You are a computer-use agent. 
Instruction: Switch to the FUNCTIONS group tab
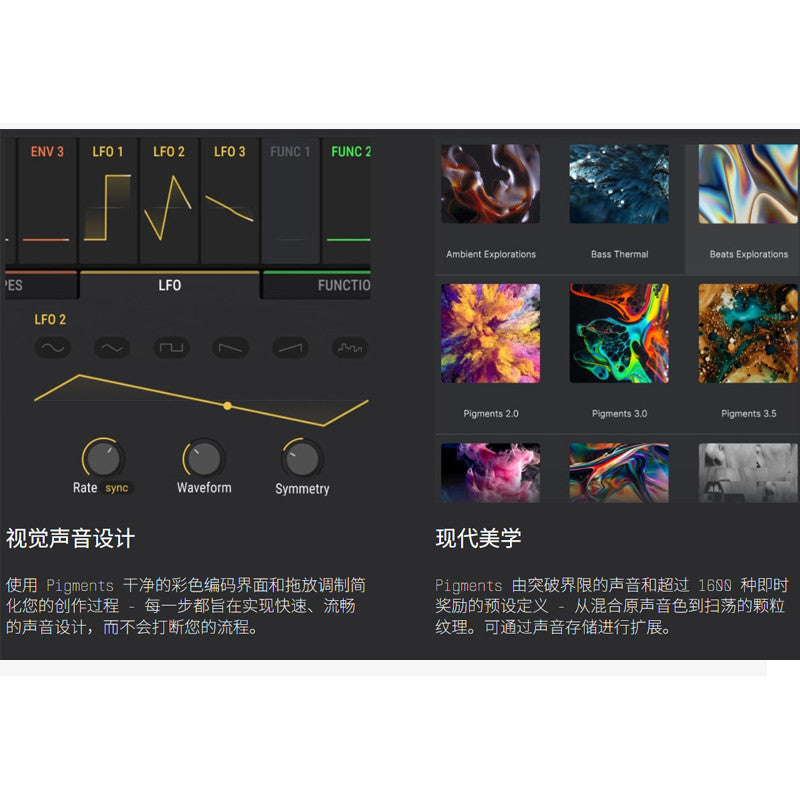(x=317, y=285)
